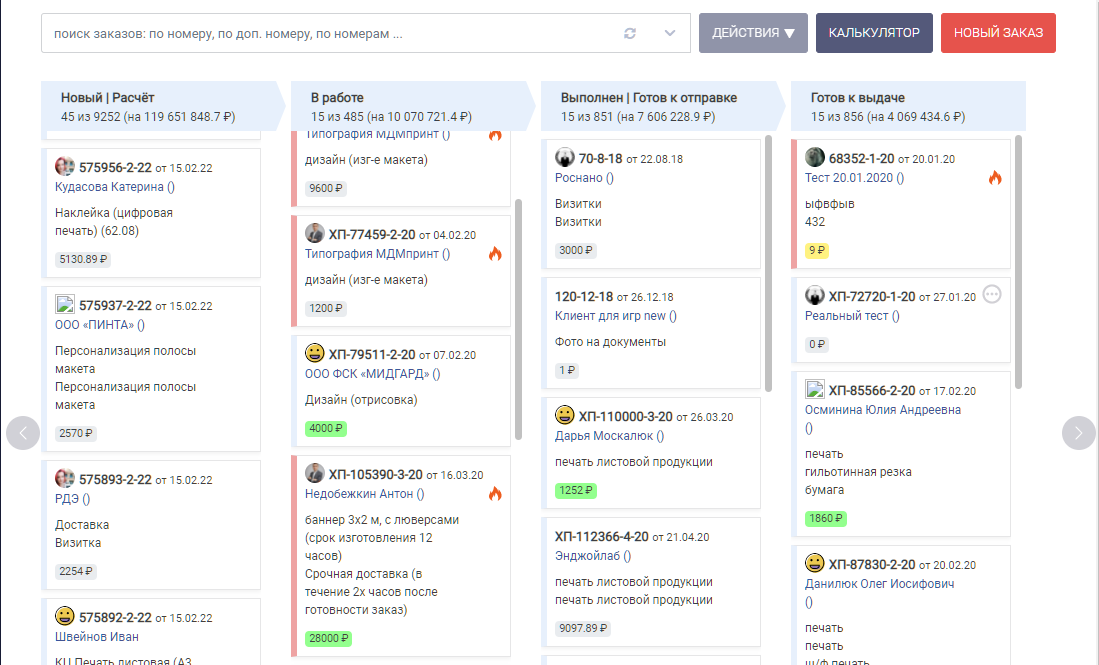Screen dimensions: 1099x665
Task: Select the Новый | Расчёт column header
Action: click(163, 107)
